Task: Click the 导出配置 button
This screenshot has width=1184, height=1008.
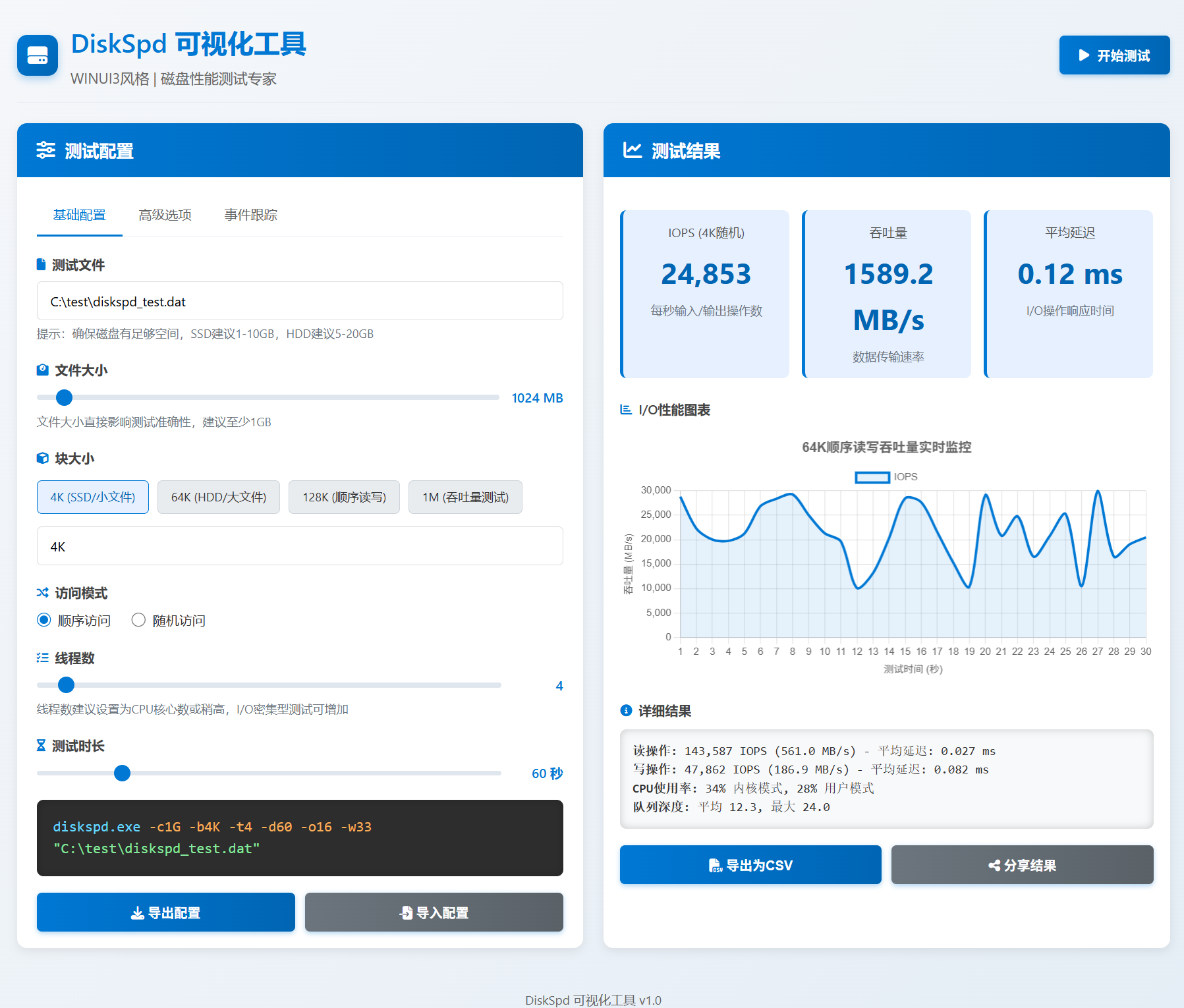Action: 166,912
